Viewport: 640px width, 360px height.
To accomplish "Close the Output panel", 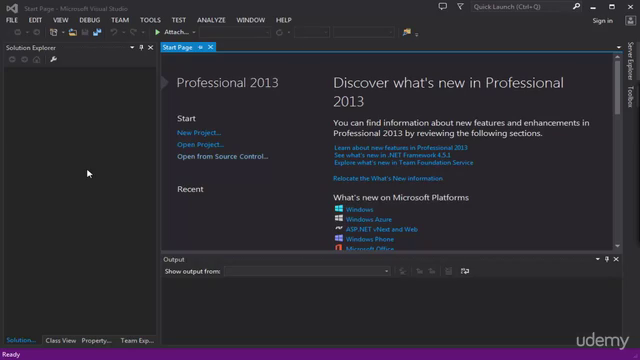I will point(616,259).
